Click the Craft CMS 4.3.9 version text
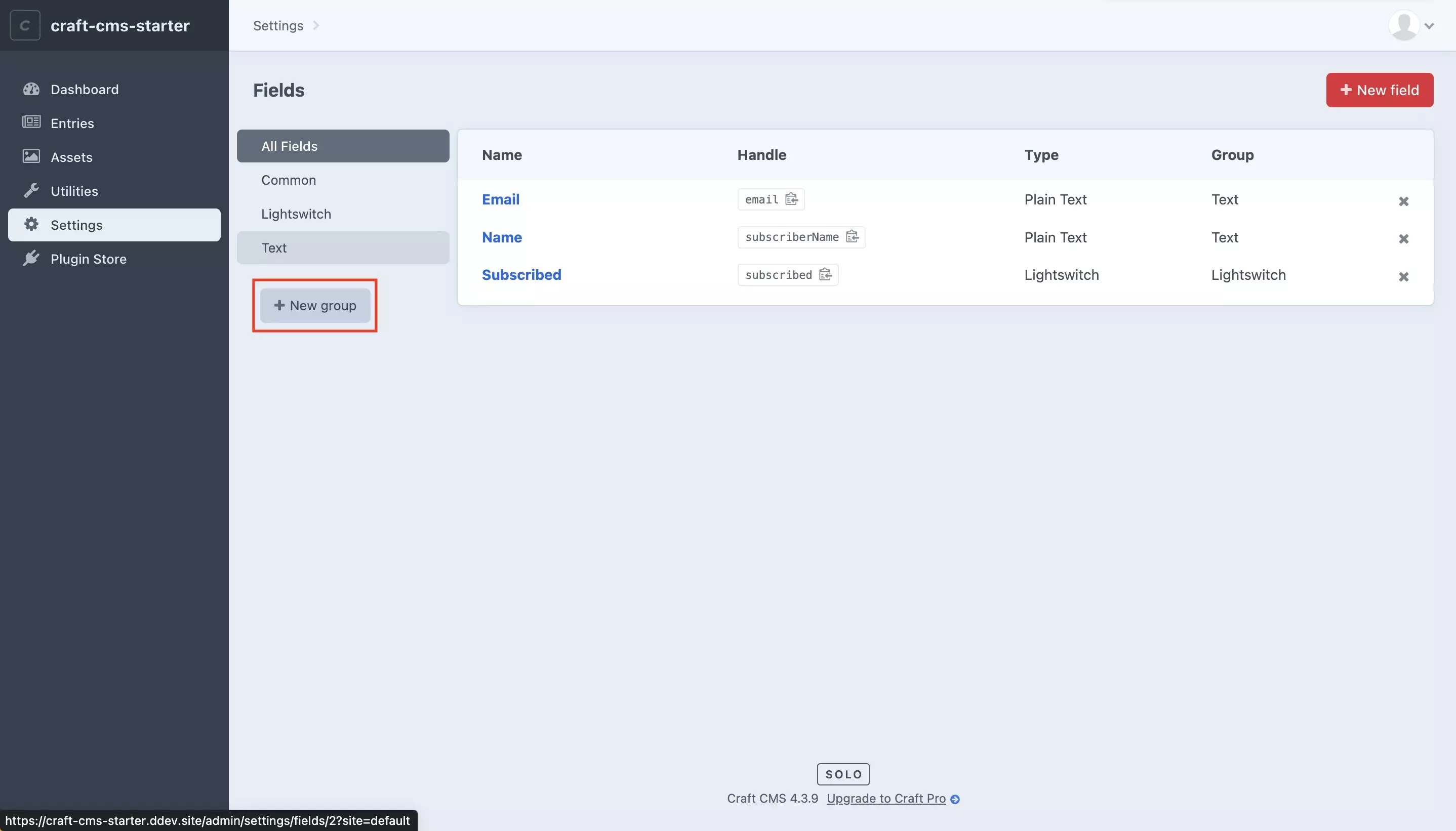The height and width of the screenshot is (831, 1456). click(x=772, y=799)
